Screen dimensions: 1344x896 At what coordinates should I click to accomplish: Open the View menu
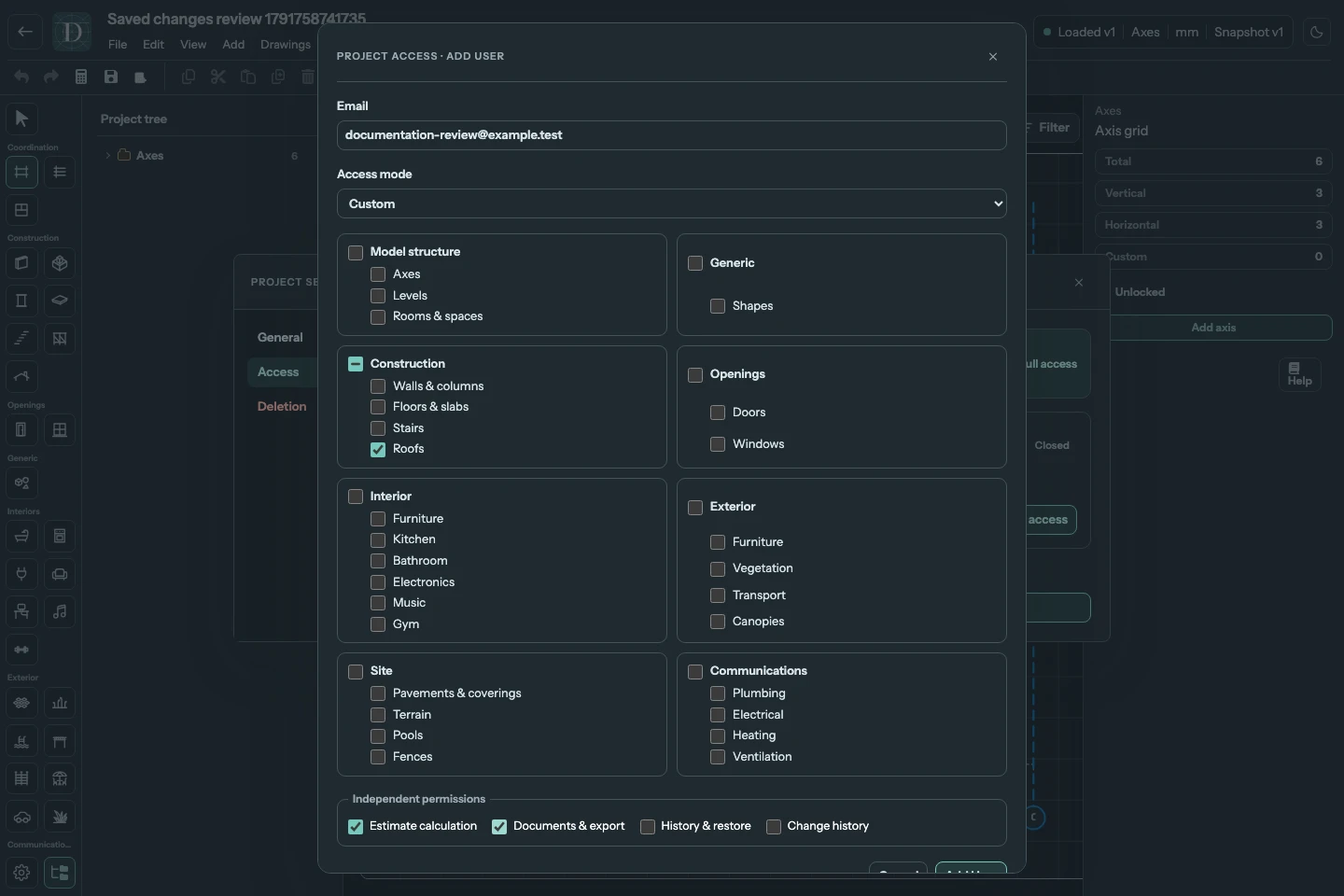coord(193,44)
